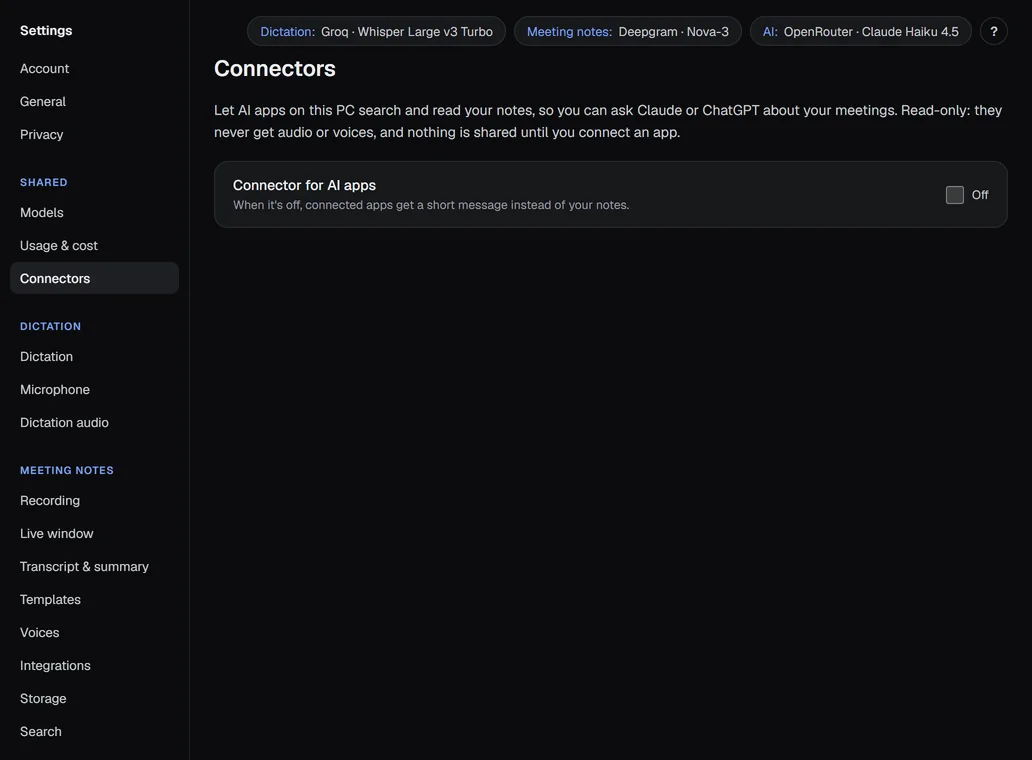Go to Live window settings
This screenshot has width=1032, height=760.
pos(94,534)
